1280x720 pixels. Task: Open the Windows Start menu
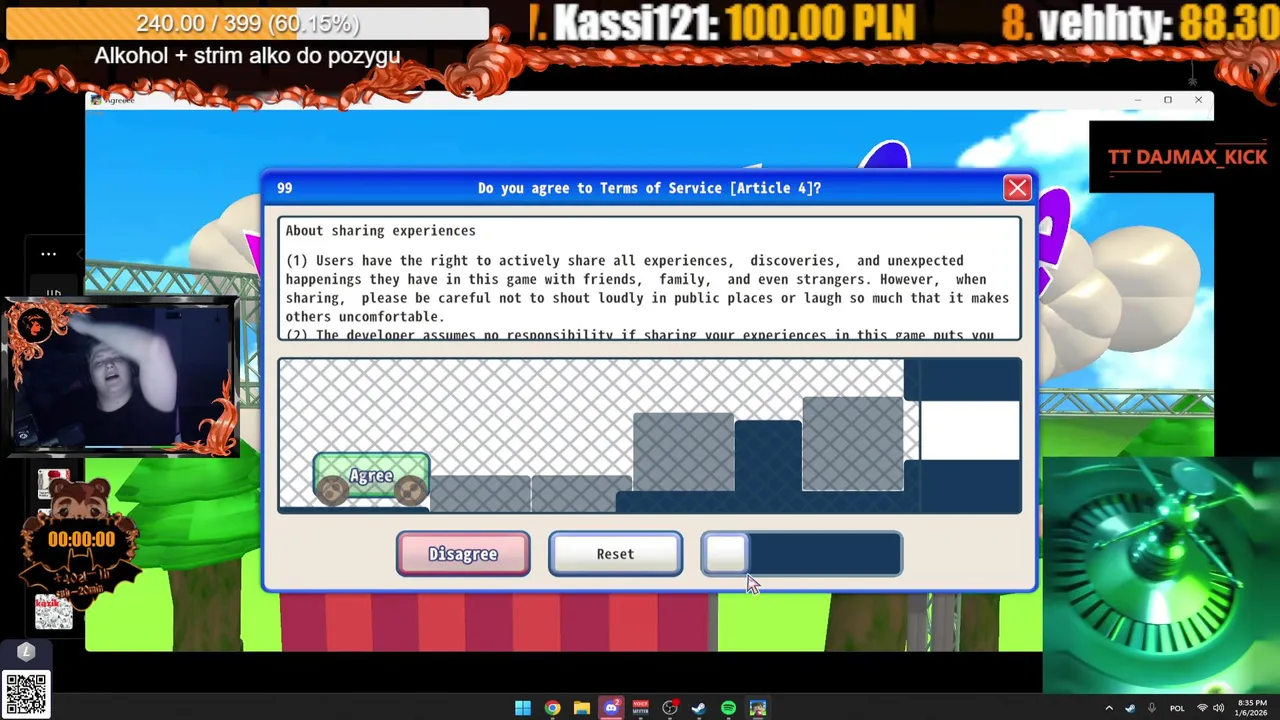pyautogui.click(x=523, y=708)
